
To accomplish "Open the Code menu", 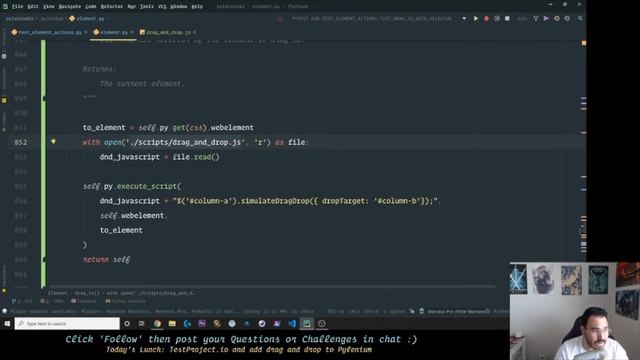I will point(91,7).
